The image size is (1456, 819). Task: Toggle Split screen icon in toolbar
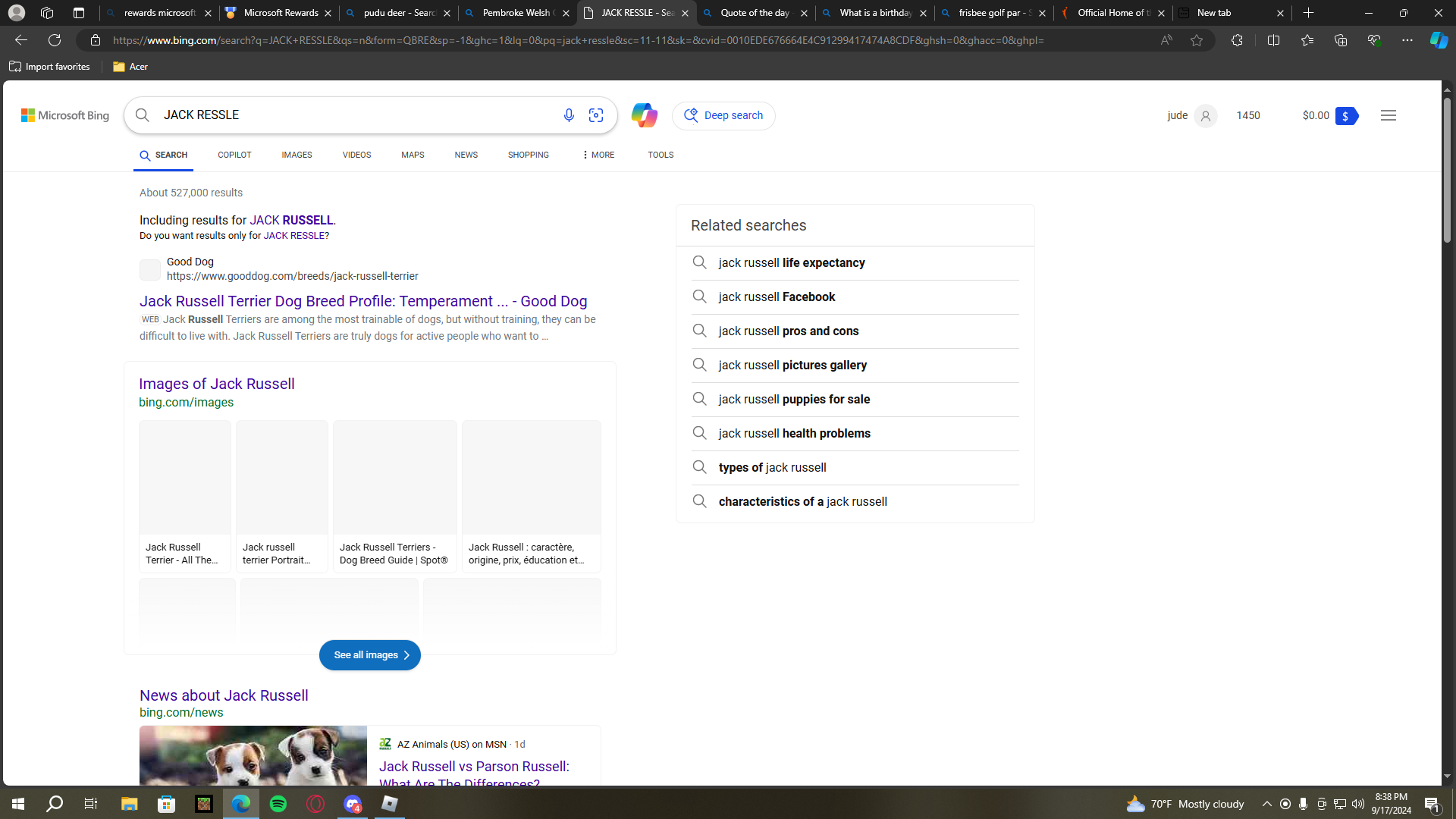[x=1273, y=40]
